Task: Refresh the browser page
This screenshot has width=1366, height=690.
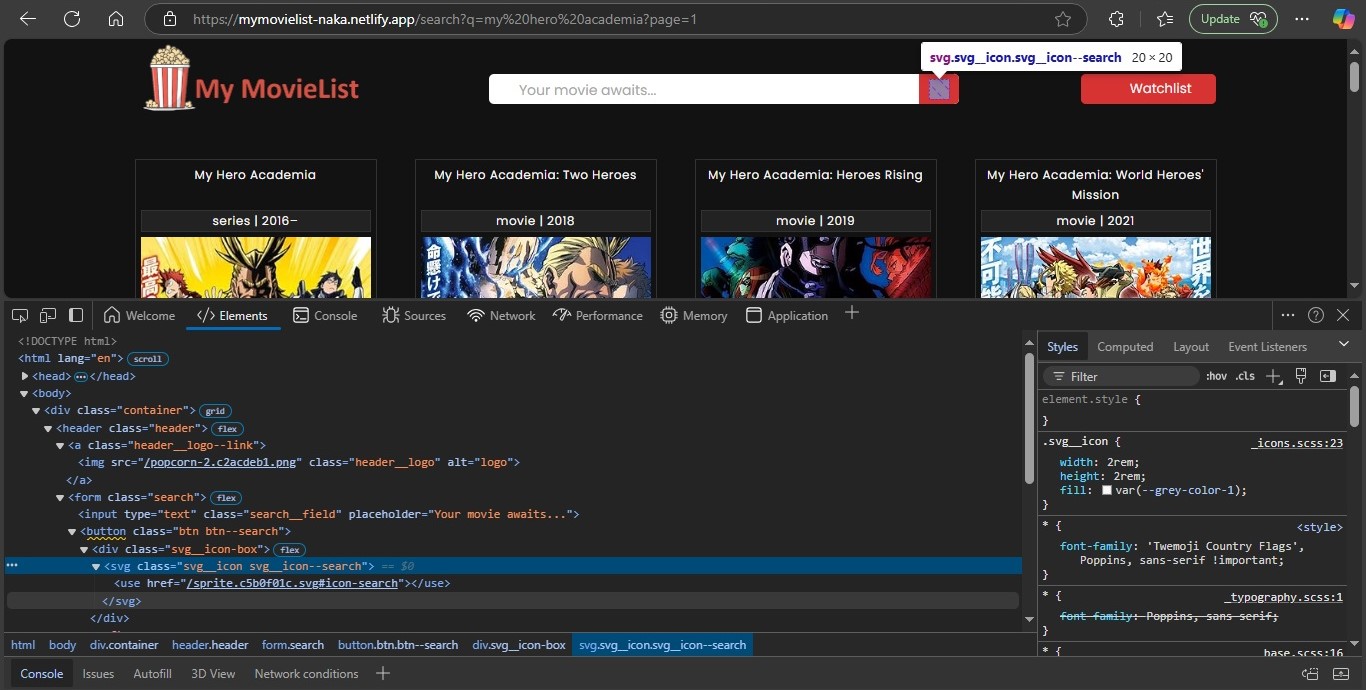Action: coord(72,19)
